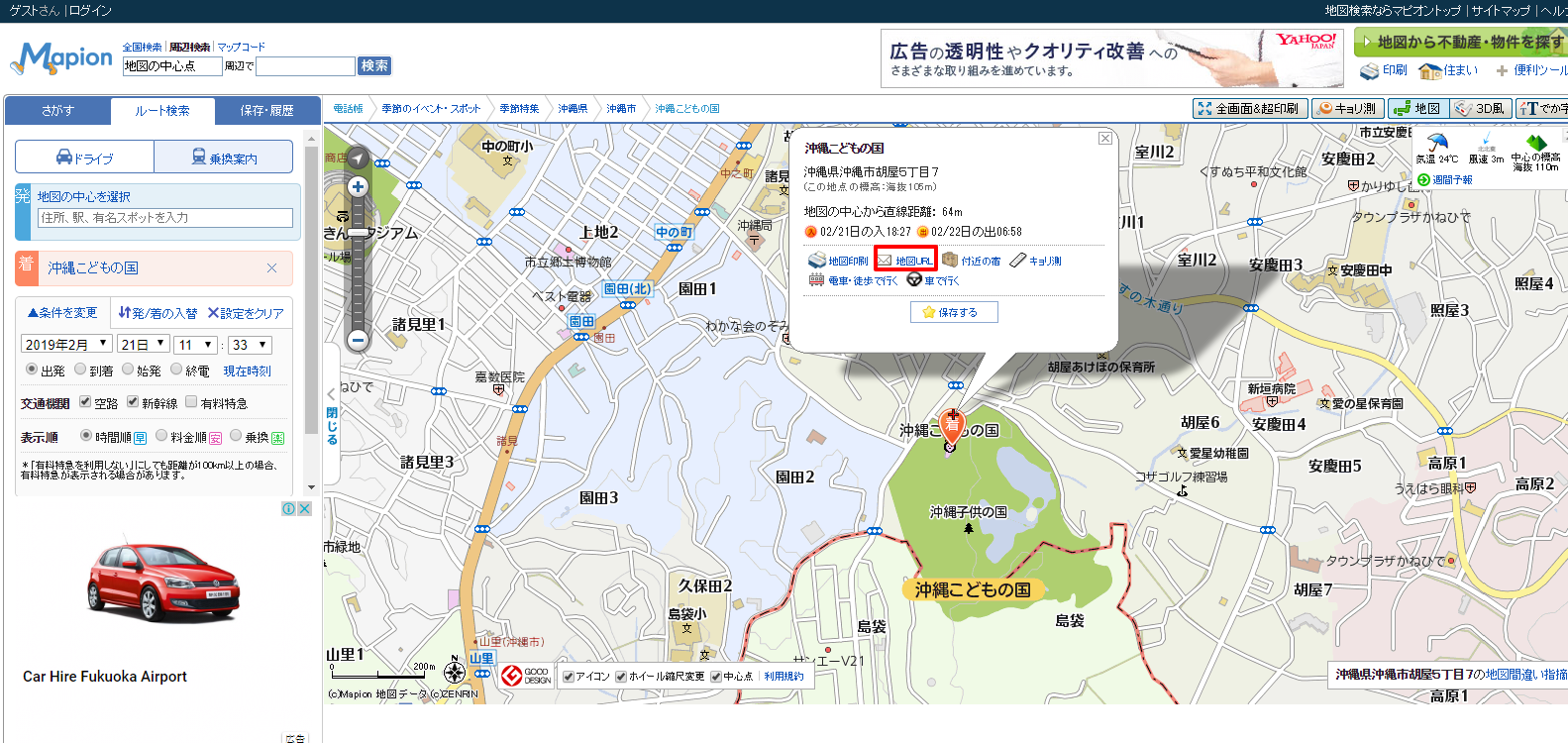This screenshot has height=743, width=1568.
Task: Switch to the さがす tab
Action: click(57, 111)
